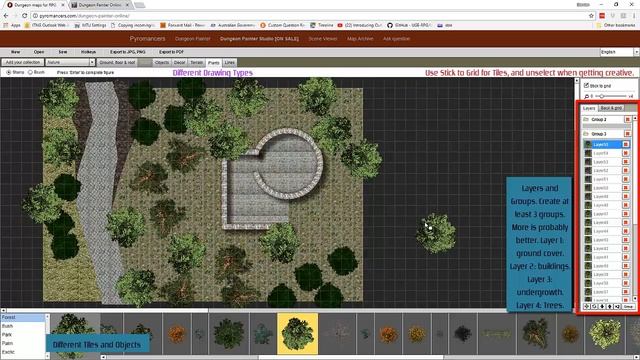The image size is (640, 360).
Task: Pick the black shrub thumbnail
Action: coord(462,333)
